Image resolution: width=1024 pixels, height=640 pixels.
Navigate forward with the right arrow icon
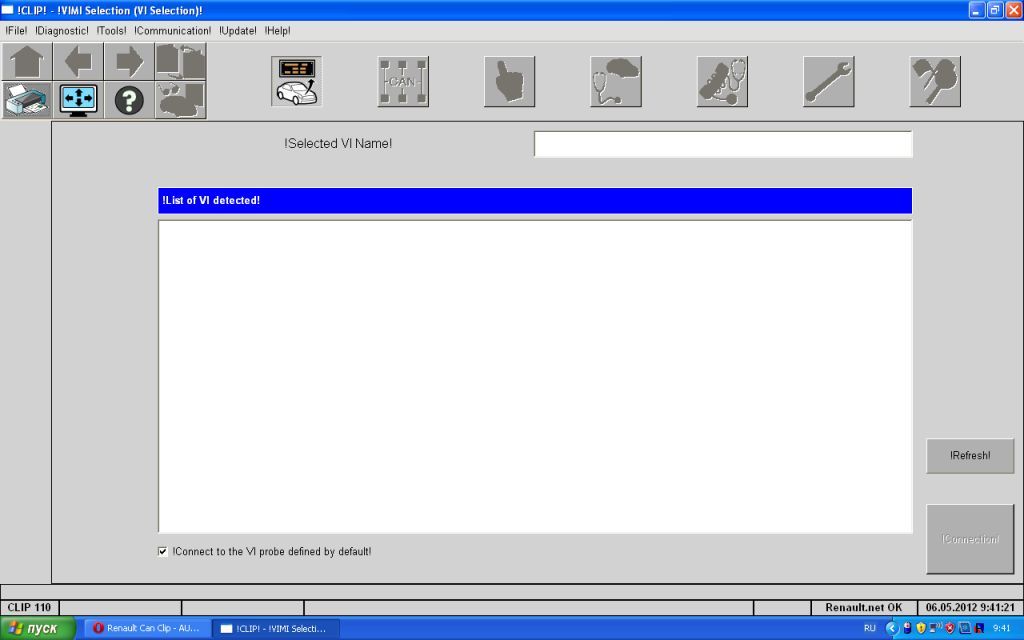[x=129, y=62]
